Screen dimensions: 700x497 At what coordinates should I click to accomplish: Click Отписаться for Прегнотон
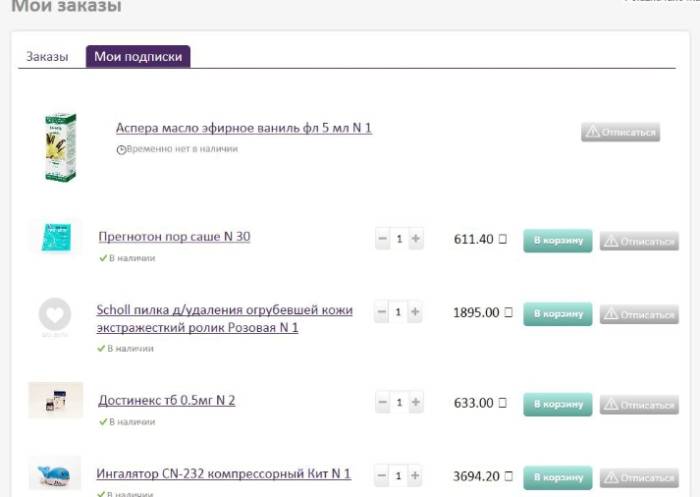(639, 241)
